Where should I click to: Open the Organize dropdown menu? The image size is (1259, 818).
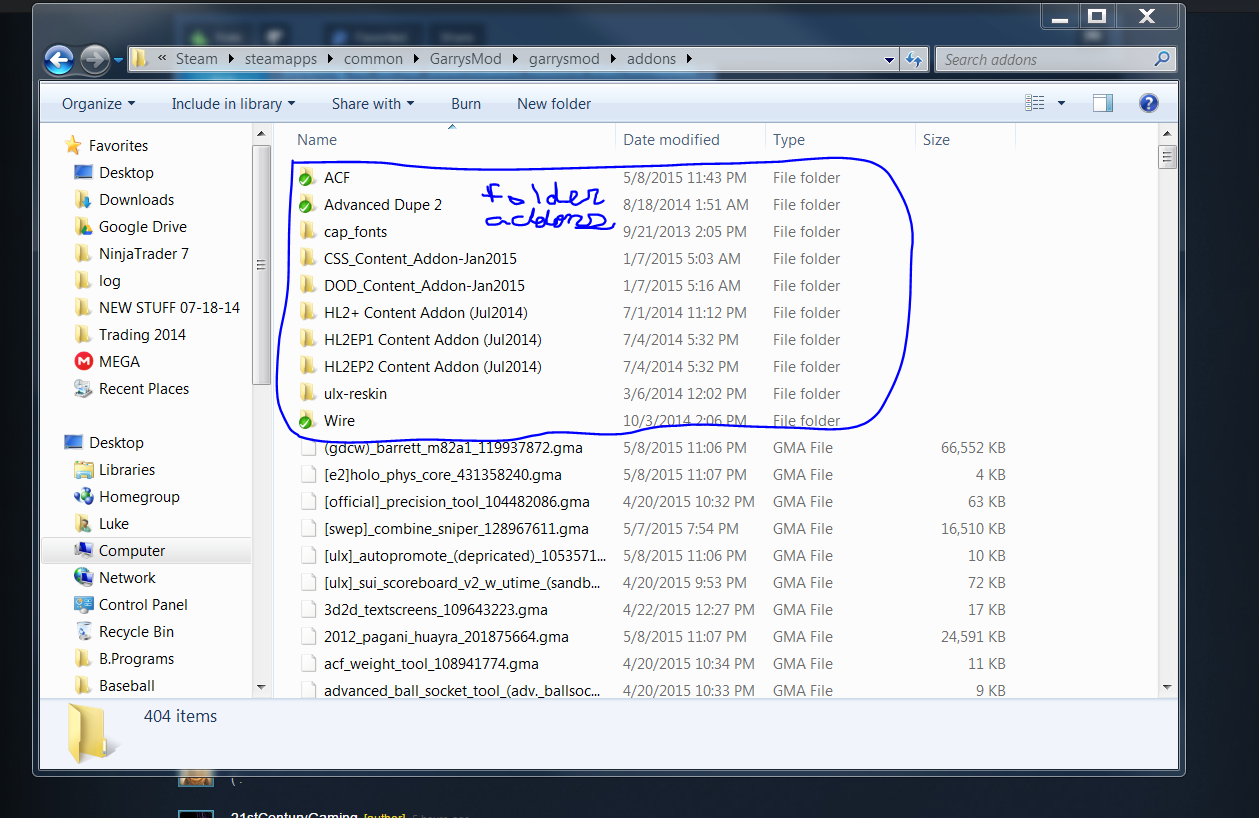pos(98,104)
